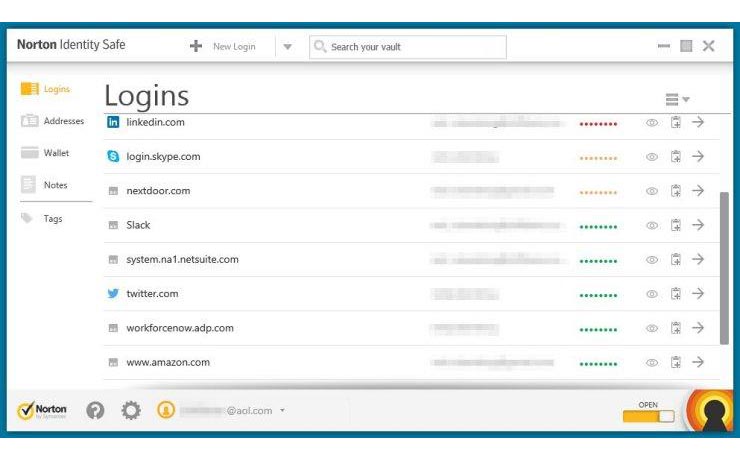This screenshot has width=740, height=460.
Task: Open www.amazon.com via arrow icon
Action: tap(698, 362)
